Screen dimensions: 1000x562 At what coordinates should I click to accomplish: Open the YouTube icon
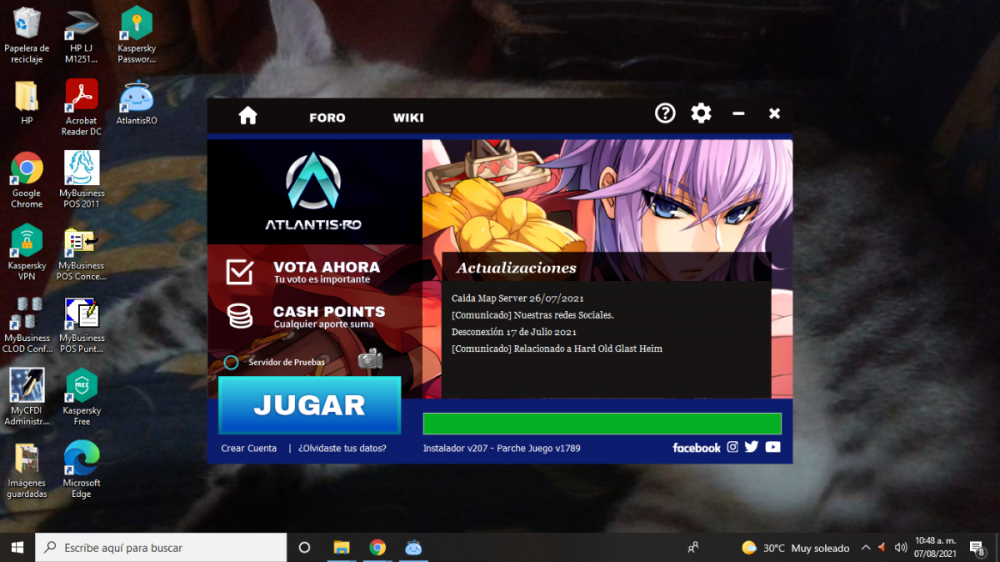[773, 447]
